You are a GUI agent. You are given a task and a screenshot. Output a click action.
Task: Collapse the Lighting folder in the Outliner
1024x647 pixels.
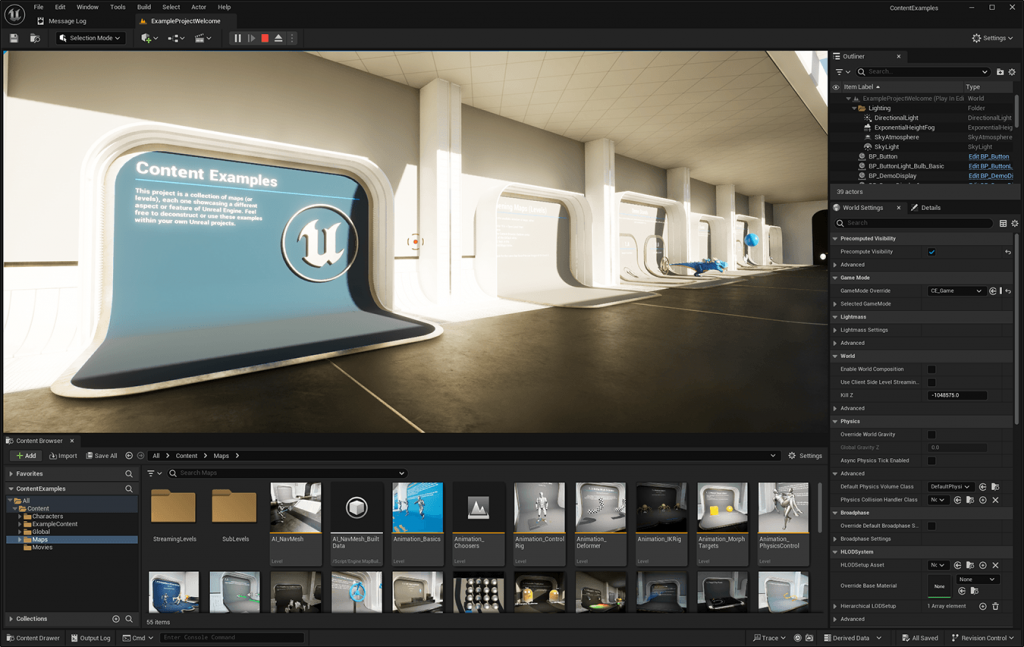pos(855,107)
